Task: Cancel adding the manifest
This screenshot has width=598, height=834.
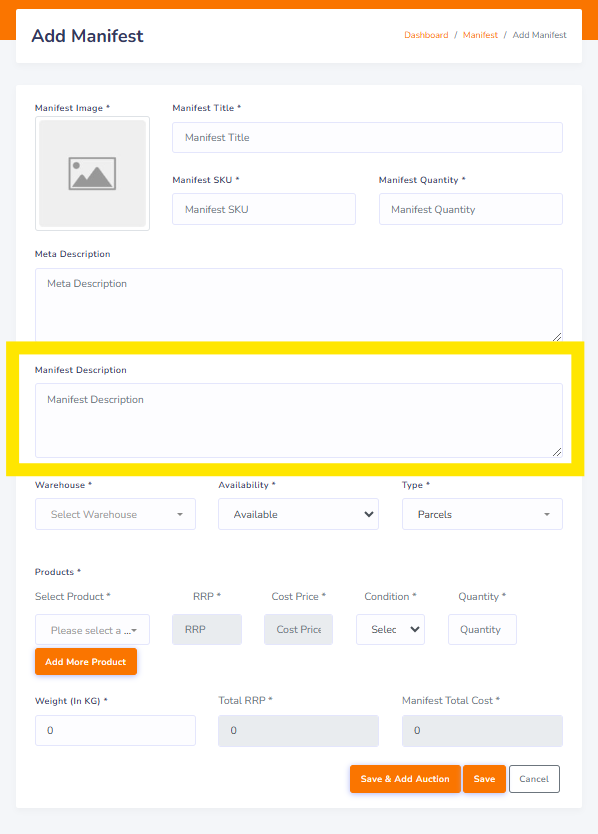Action: (534, 779)
